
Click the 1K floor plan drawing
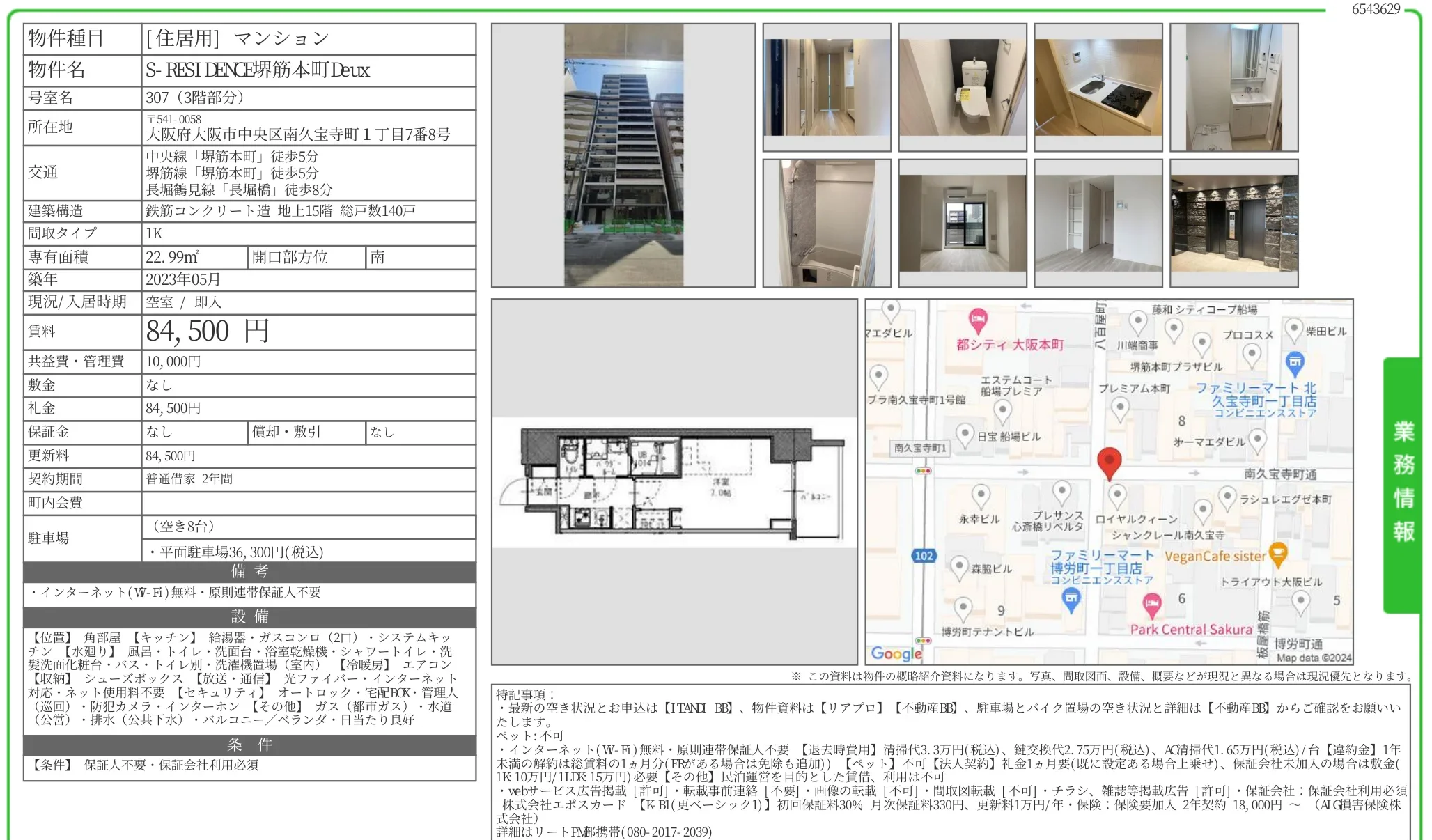[674, 483]
